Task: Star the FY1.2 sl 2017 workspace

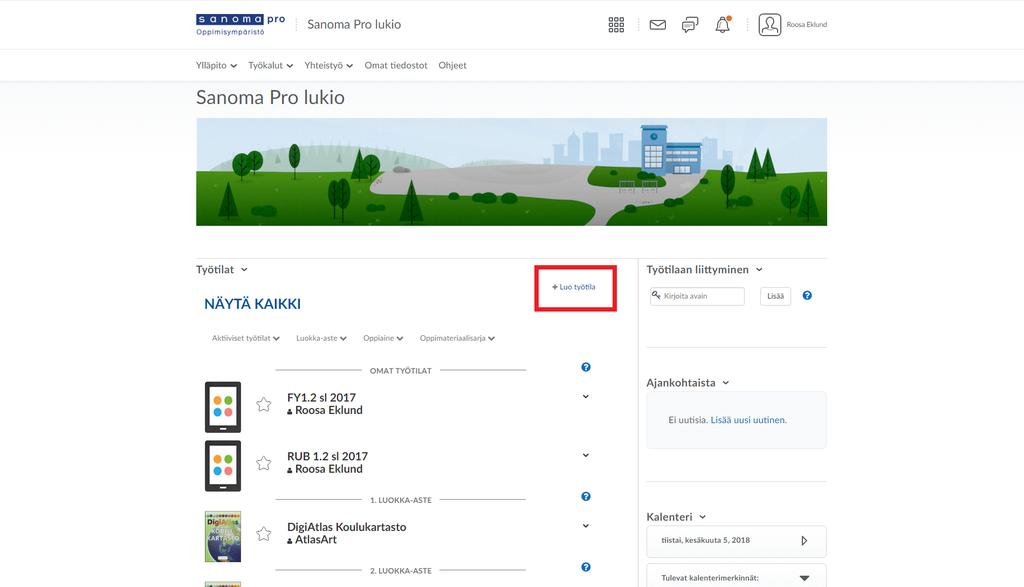Action: 264,404
